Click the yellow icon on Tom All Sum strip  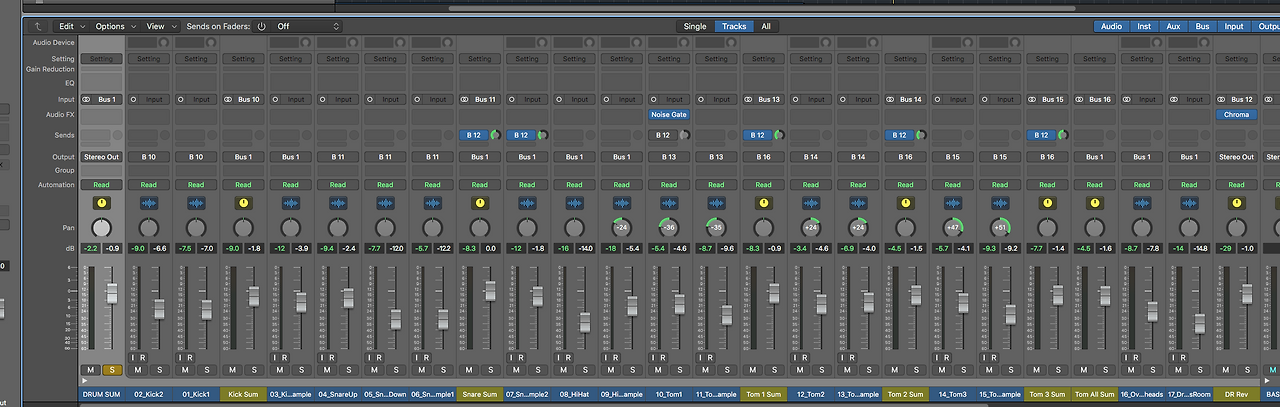(1095, 203)
